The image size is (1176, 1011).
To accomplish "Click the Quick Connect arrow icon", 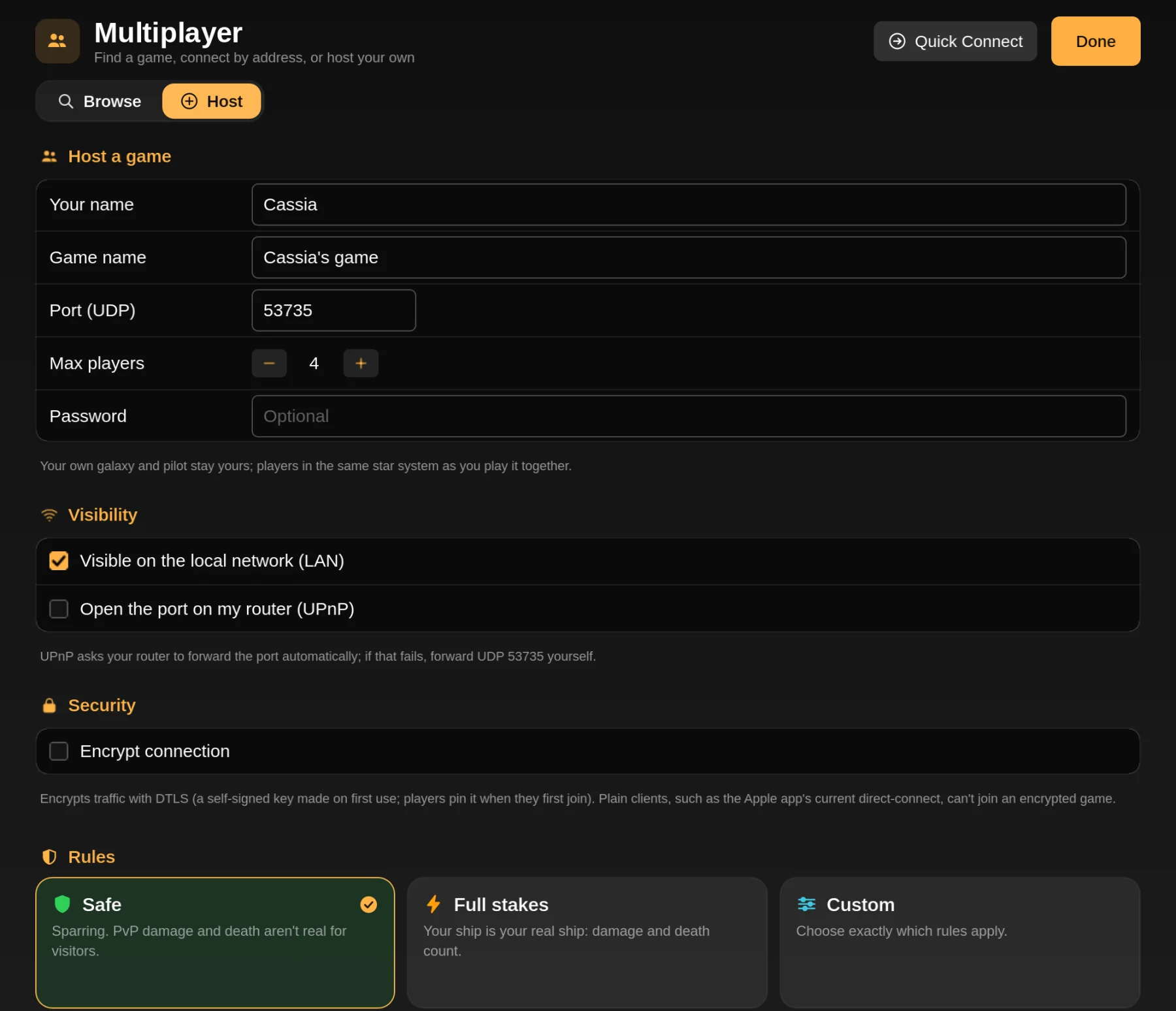I will coord(897,41).
